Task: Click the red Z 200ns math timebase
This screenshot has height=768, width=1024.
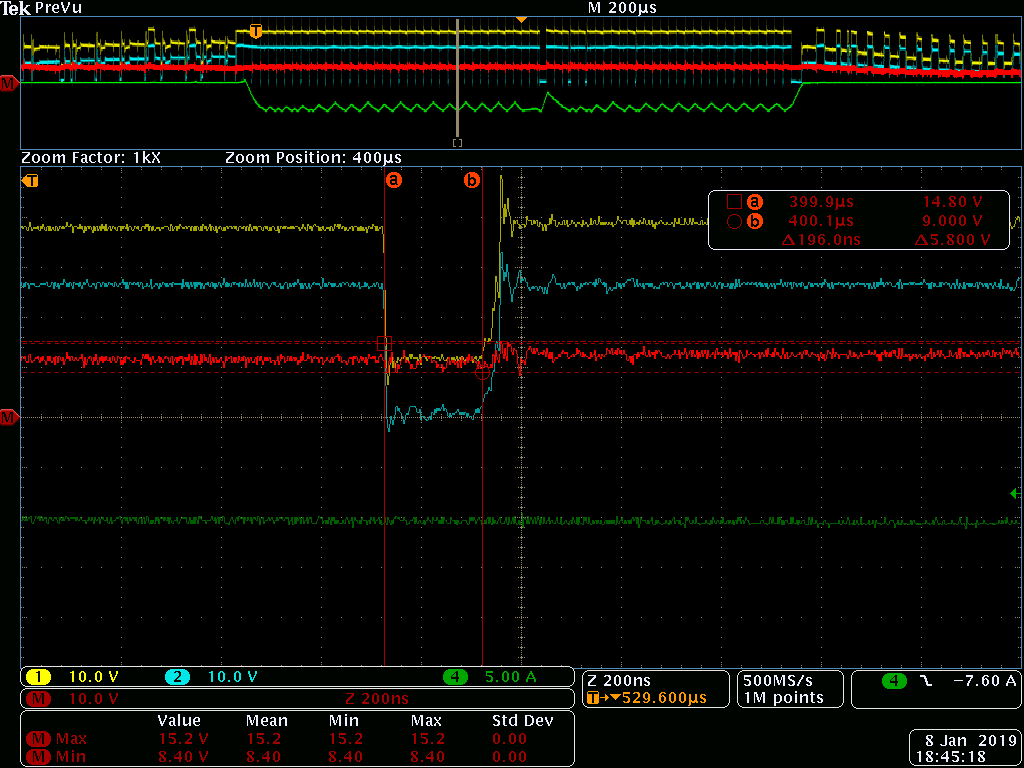Action: pyautogui.click(x=377, y=699)
